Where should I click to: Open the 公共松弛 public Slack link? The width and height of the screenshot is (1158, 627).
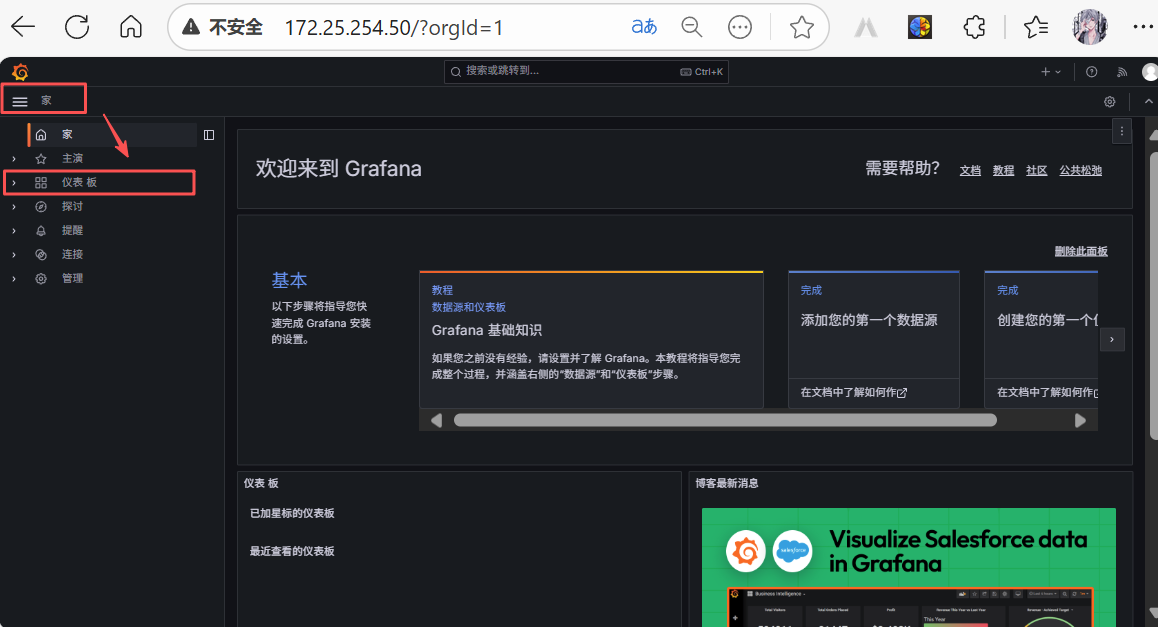click(1080, 171)
